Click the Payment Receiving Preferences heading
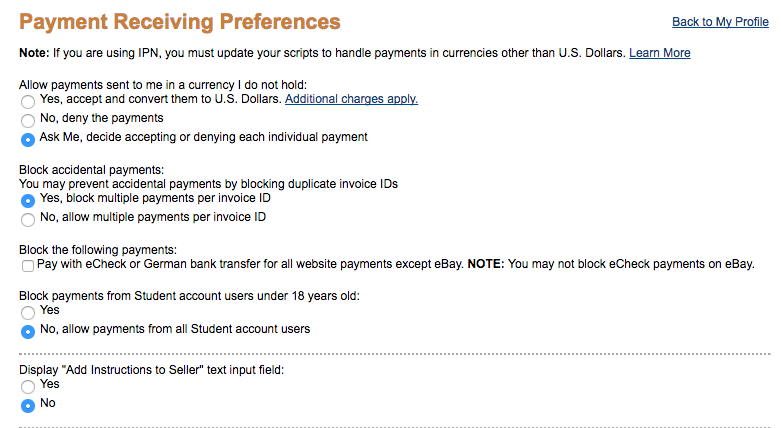 [x=180, y=22]
